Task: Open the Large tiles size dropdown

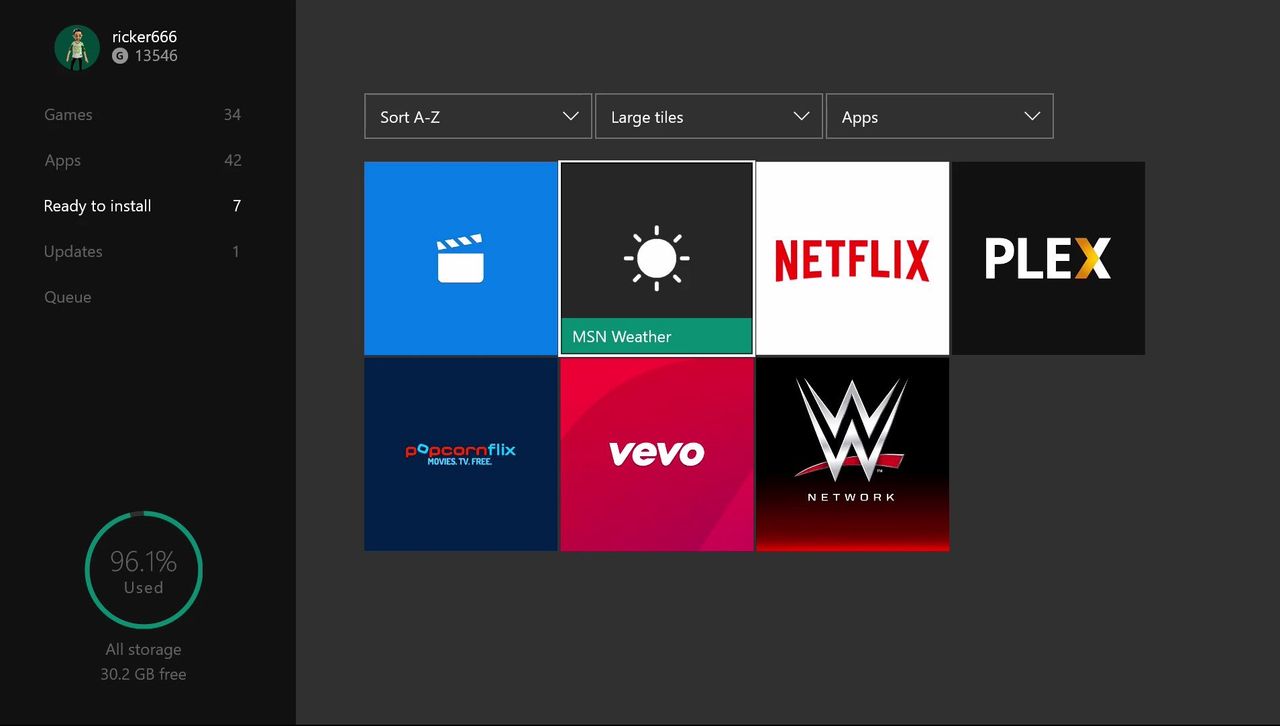Action: point(709,116)
